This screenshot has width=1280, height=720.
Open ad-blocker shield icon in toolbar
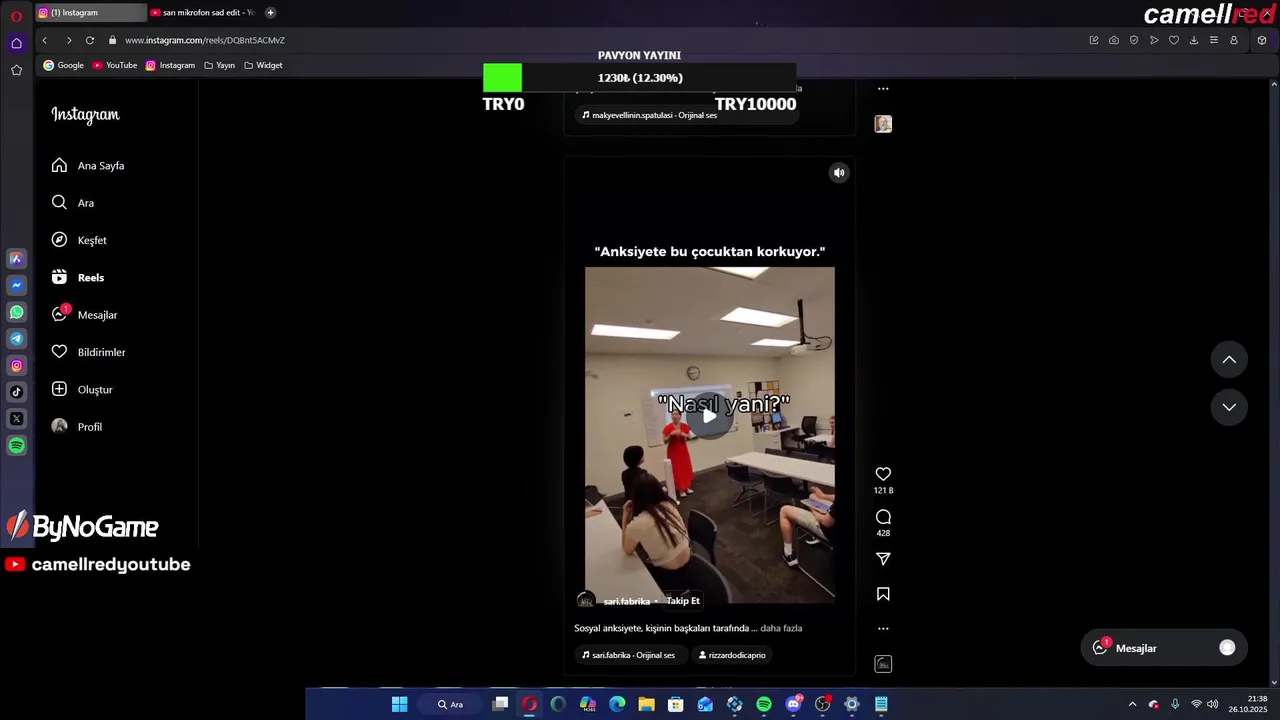pos(1134,40)
